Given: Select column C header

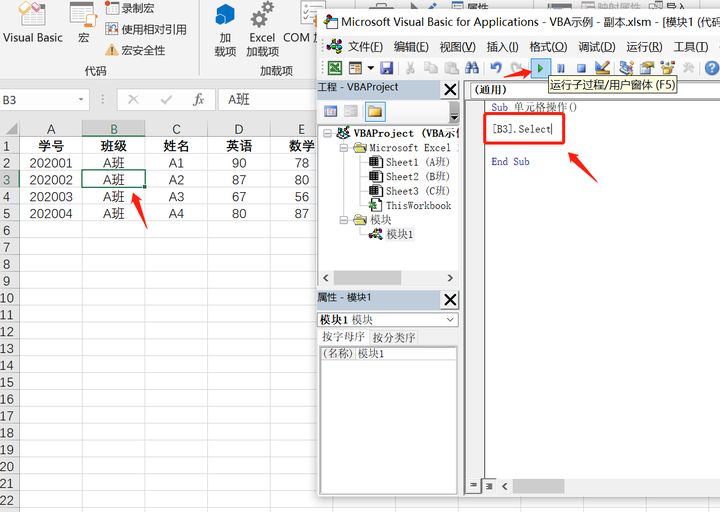Looking at the screenshot, I should click(176, 129).
